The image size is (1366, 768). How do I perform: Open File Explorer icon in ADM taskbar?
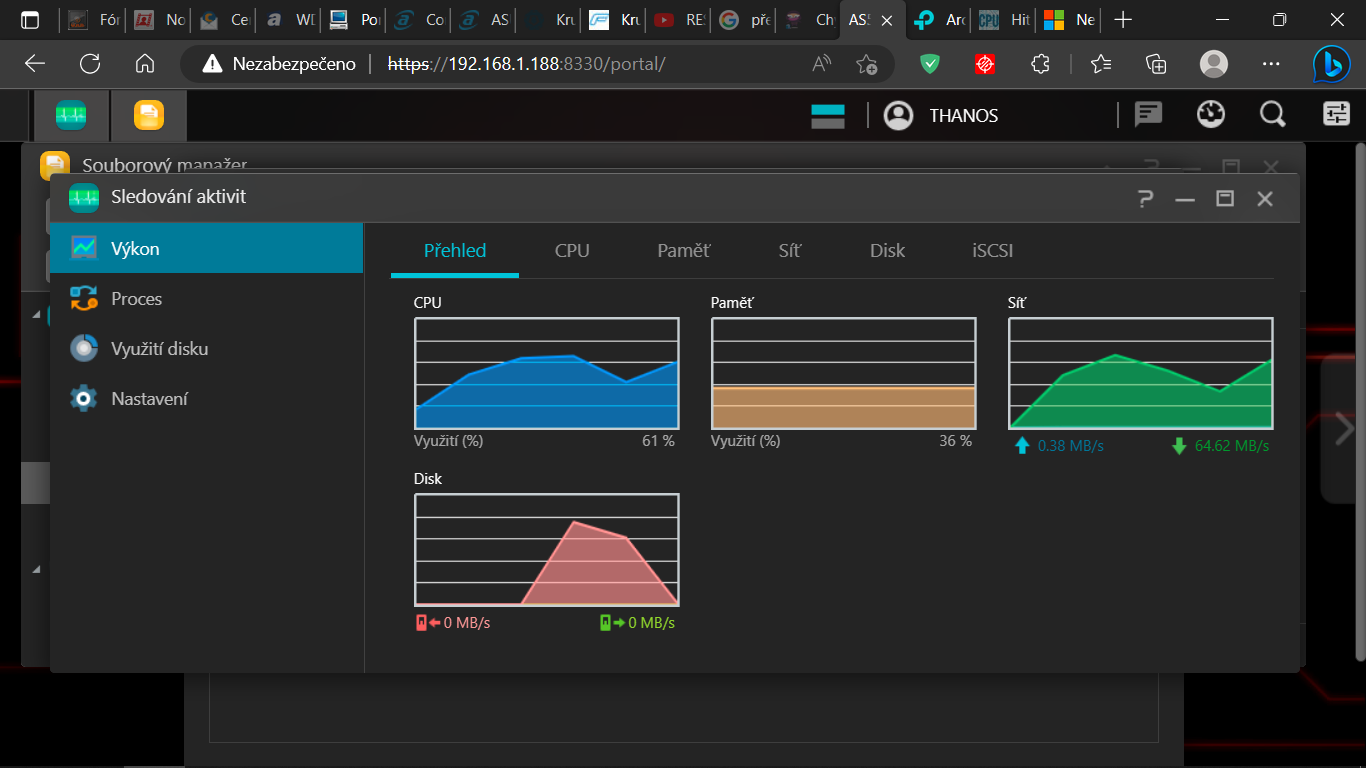pyautogui.click(x=148, y=115)
